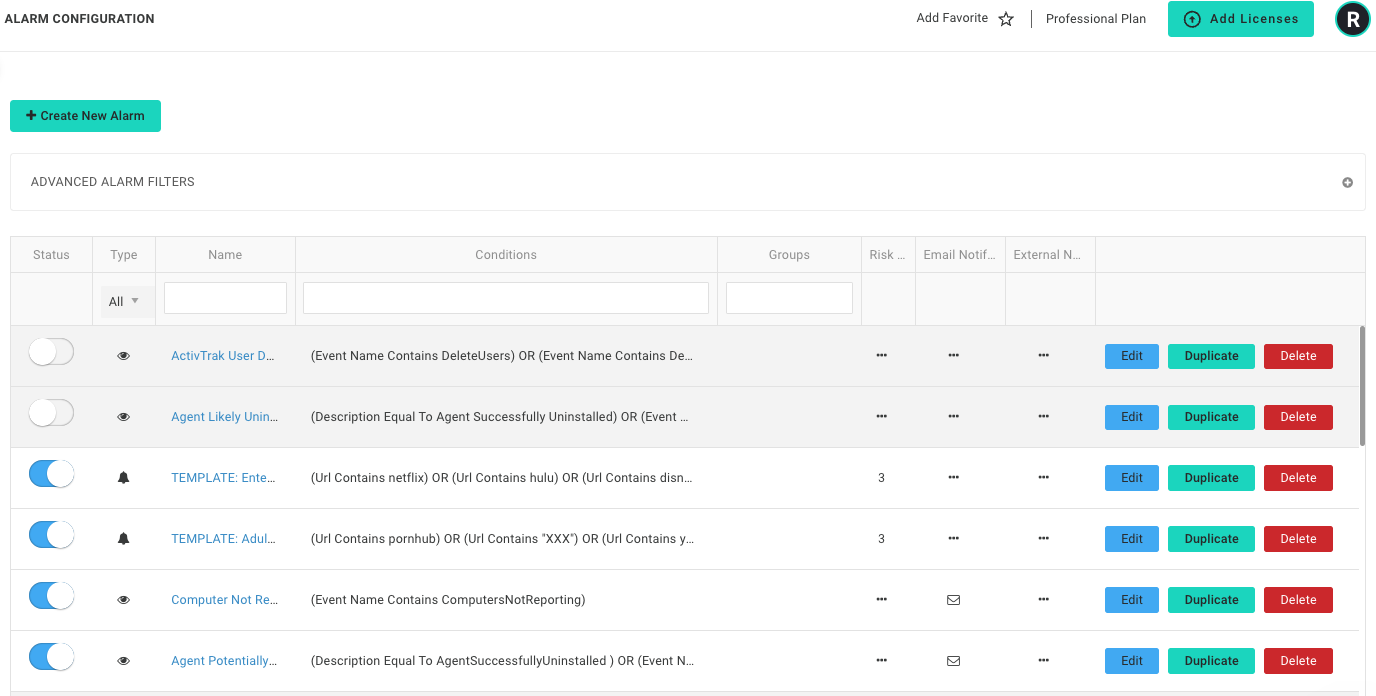1376x696 pixels.
Task: Click email envelope icon in Computer Not Re row
Action: 953,600
